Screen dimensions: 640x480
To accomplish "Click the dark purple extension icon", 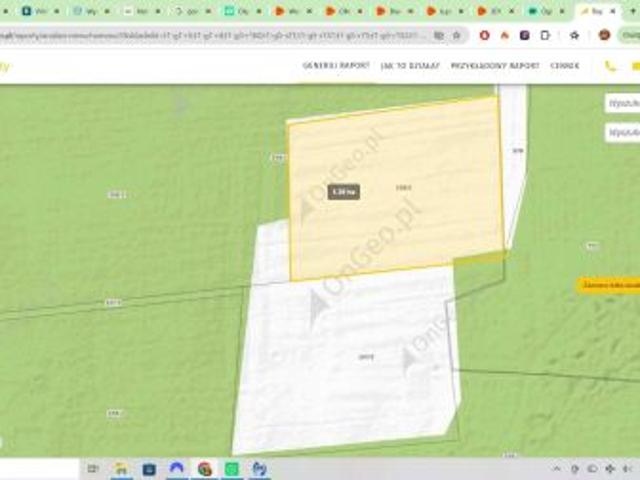I will tap(524, 36).
